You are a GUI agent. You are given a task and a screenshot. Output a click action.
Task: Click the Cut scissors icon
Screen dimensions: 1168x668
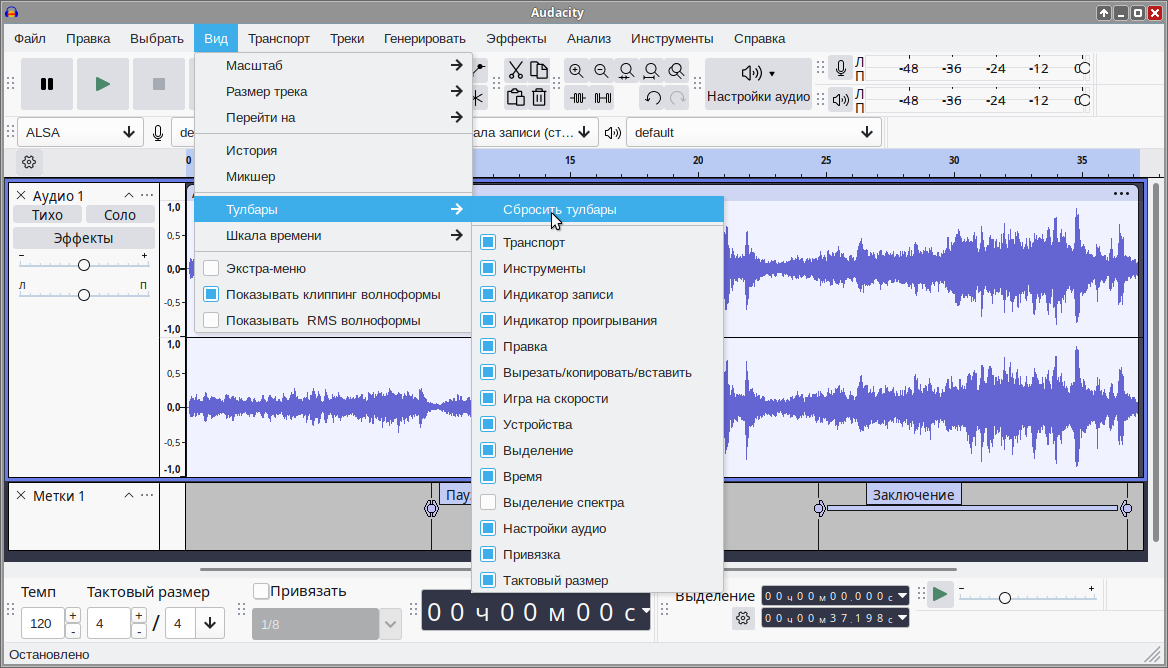point(515,70)
